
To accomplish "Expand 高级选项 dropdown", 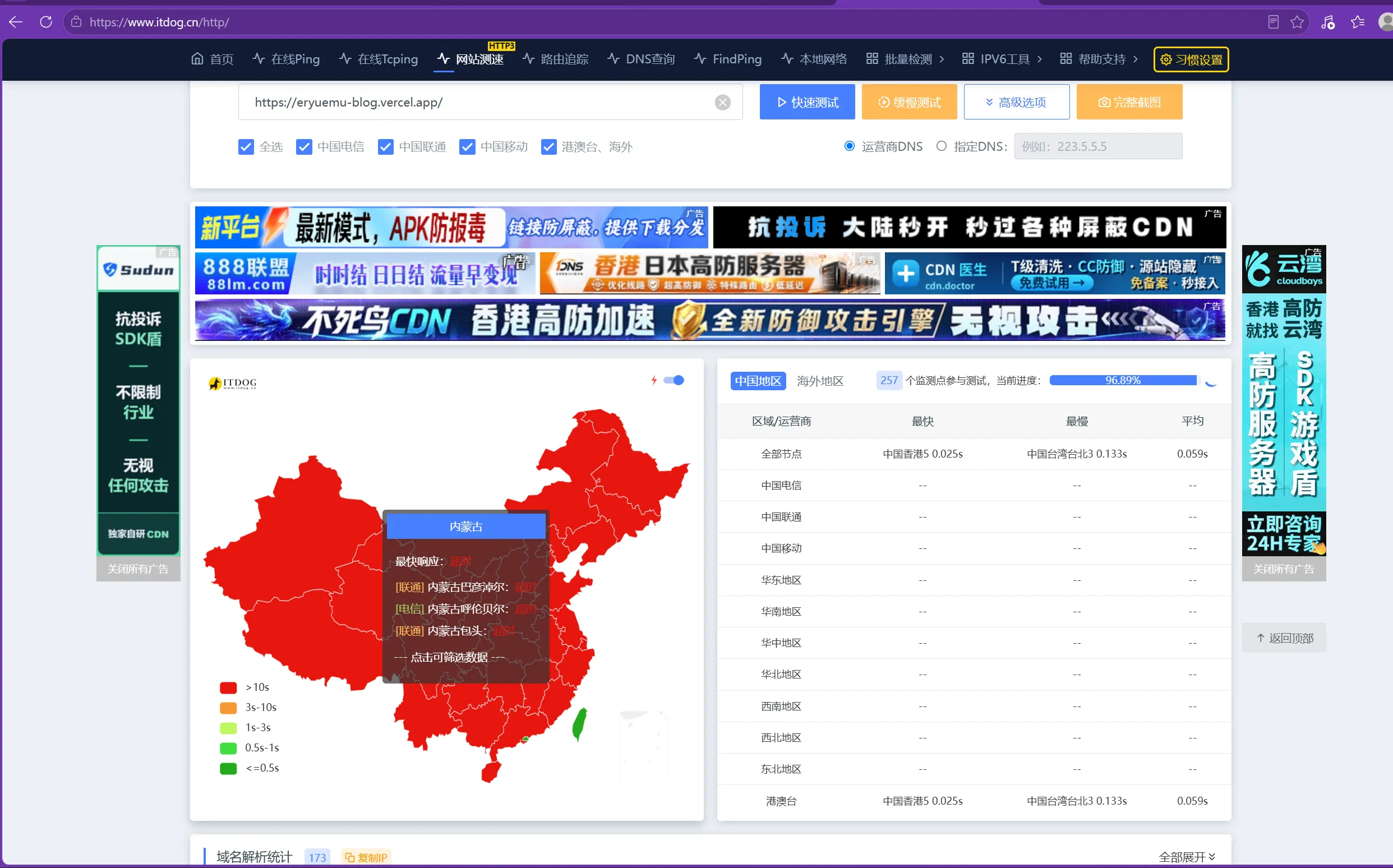I will [1016, 102].
